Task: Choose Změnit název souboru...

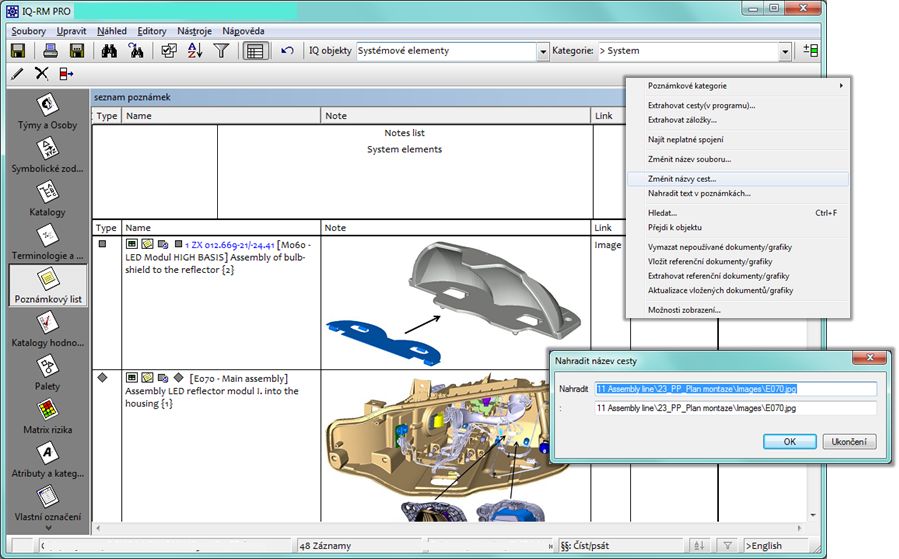Action: 737,159
